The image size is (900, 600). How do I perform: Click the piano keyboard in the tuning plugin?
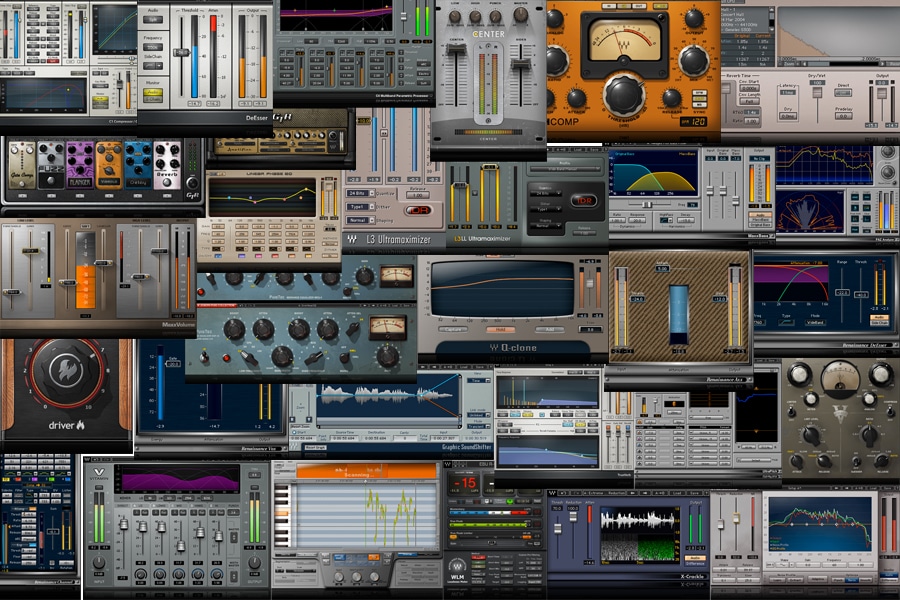(x=282, y=517)
